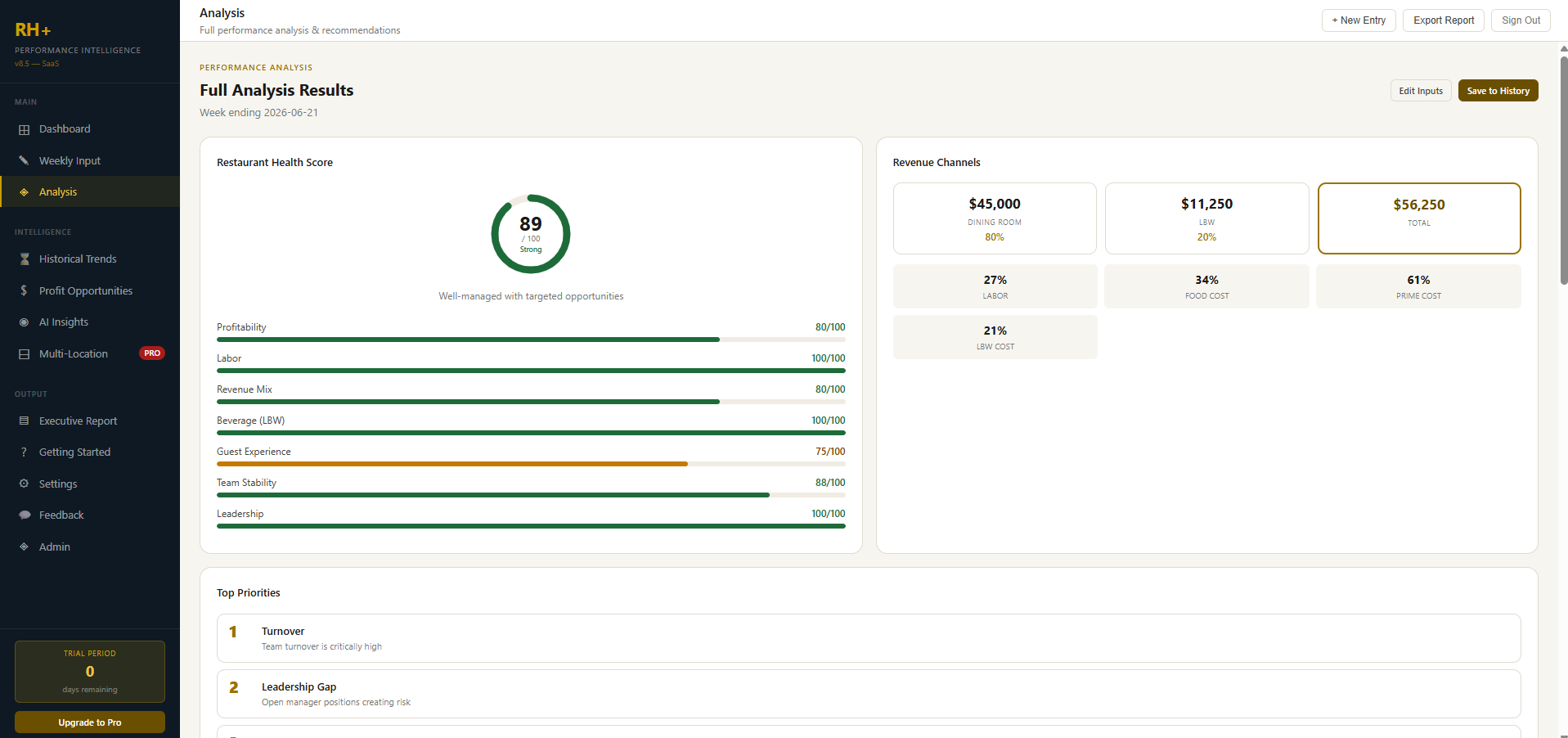Screen dimensions: 1568x738
Task: Select the $45,000 Dining Room card
Action: (995, 218)
